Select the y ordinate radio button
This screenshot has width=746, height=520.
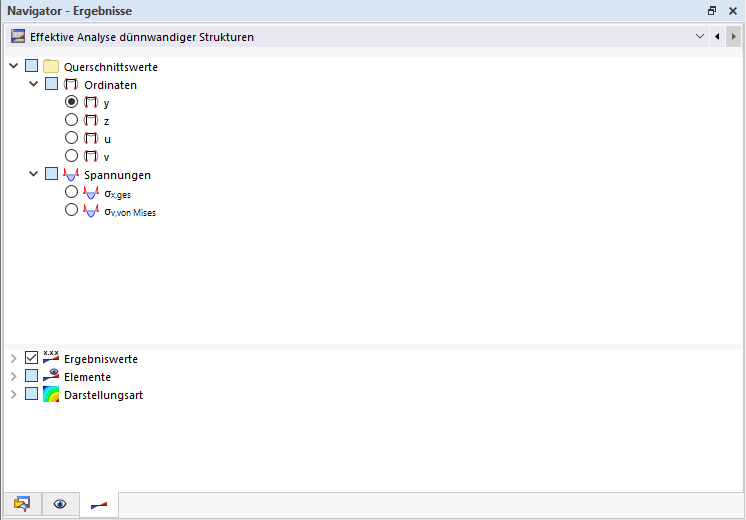pyautogui.click(x=71, y=102)
